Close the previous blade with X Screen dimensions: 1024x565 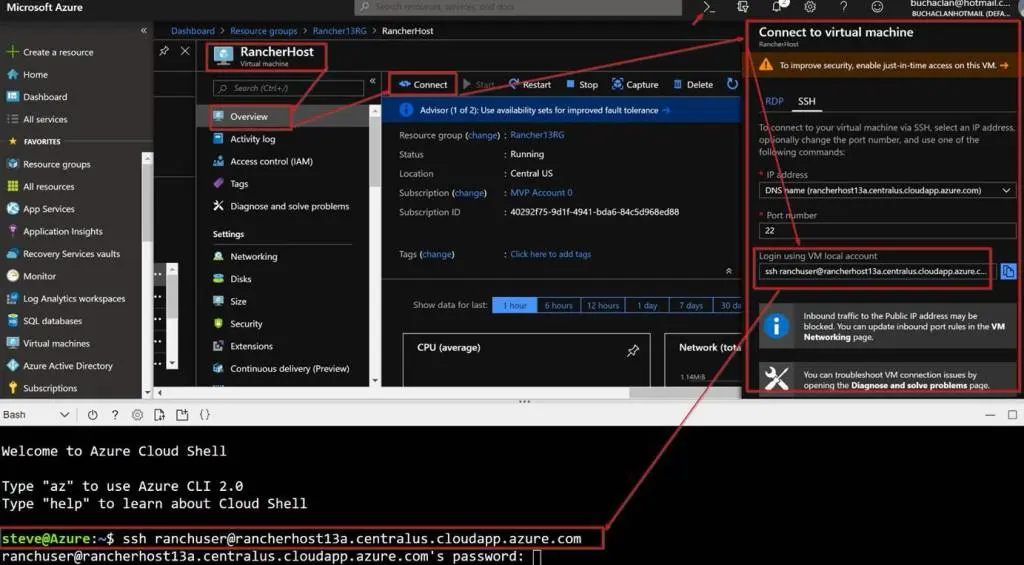[185, 50]
